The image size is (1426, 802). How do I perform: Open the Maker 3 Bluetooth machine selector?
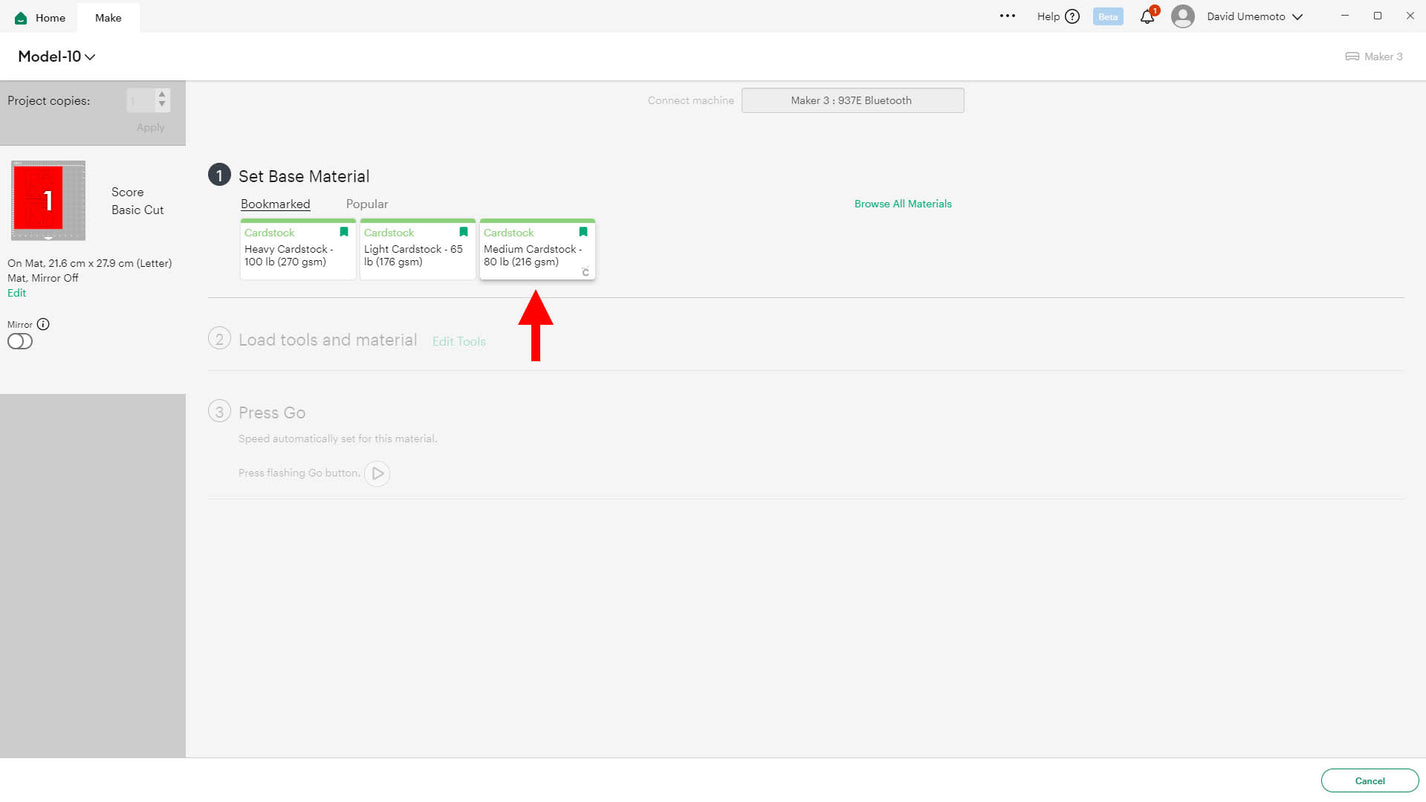click(852, 100)
